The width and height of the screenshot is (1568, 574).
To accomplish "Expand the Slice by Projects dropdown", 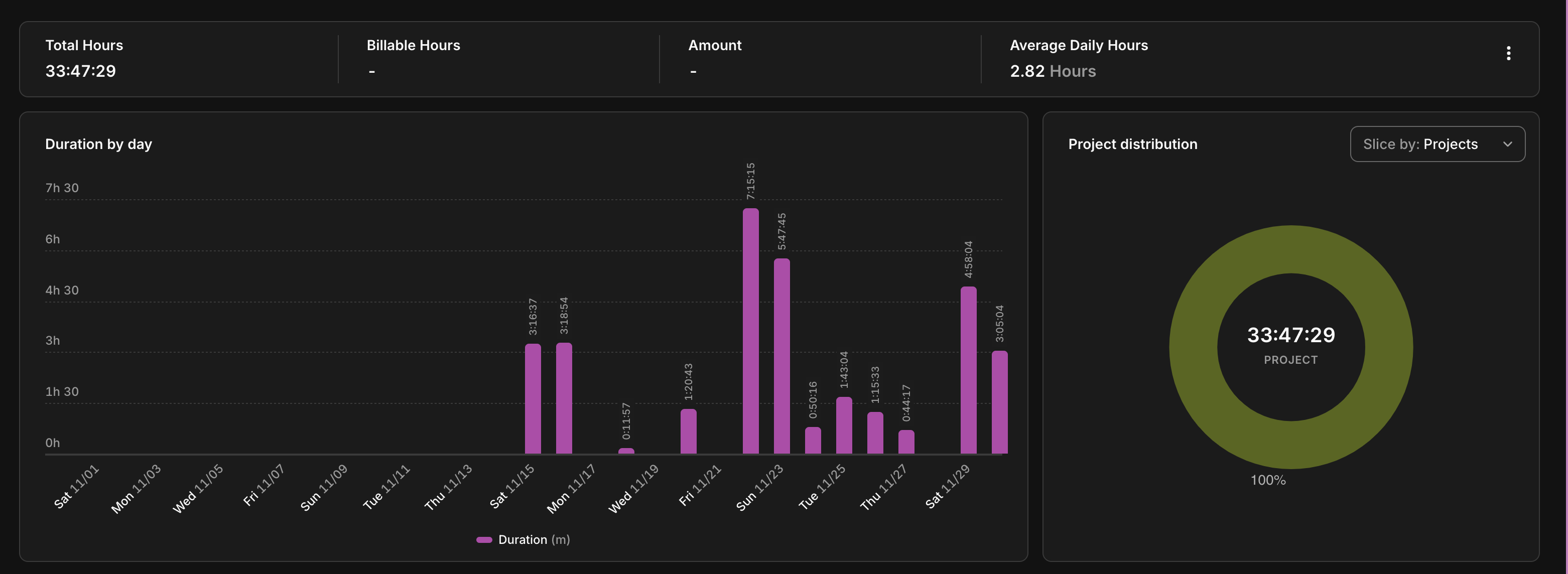I will coord(1436,145).
